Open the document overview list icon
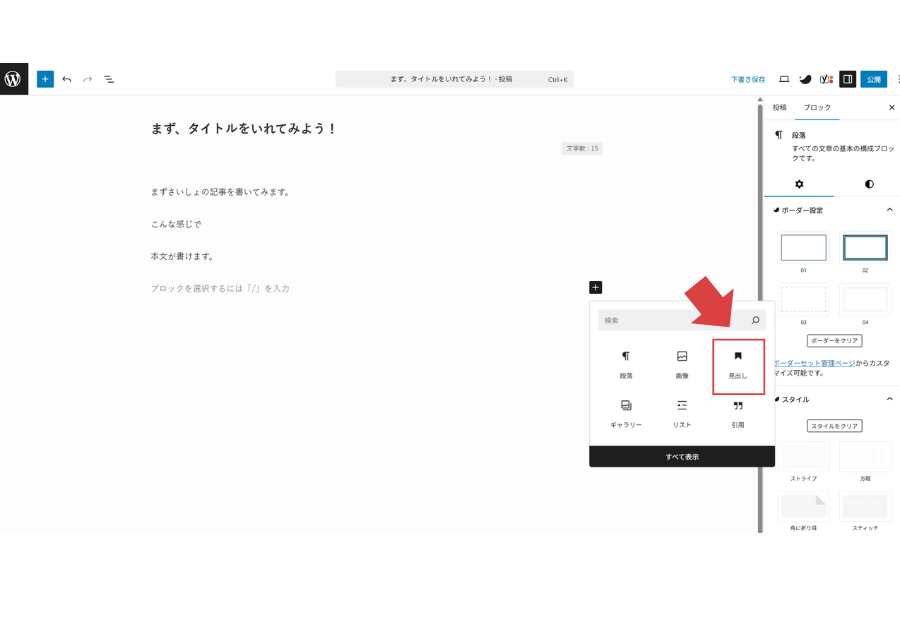This screenshot has height=630, width=900. [109, 78]
